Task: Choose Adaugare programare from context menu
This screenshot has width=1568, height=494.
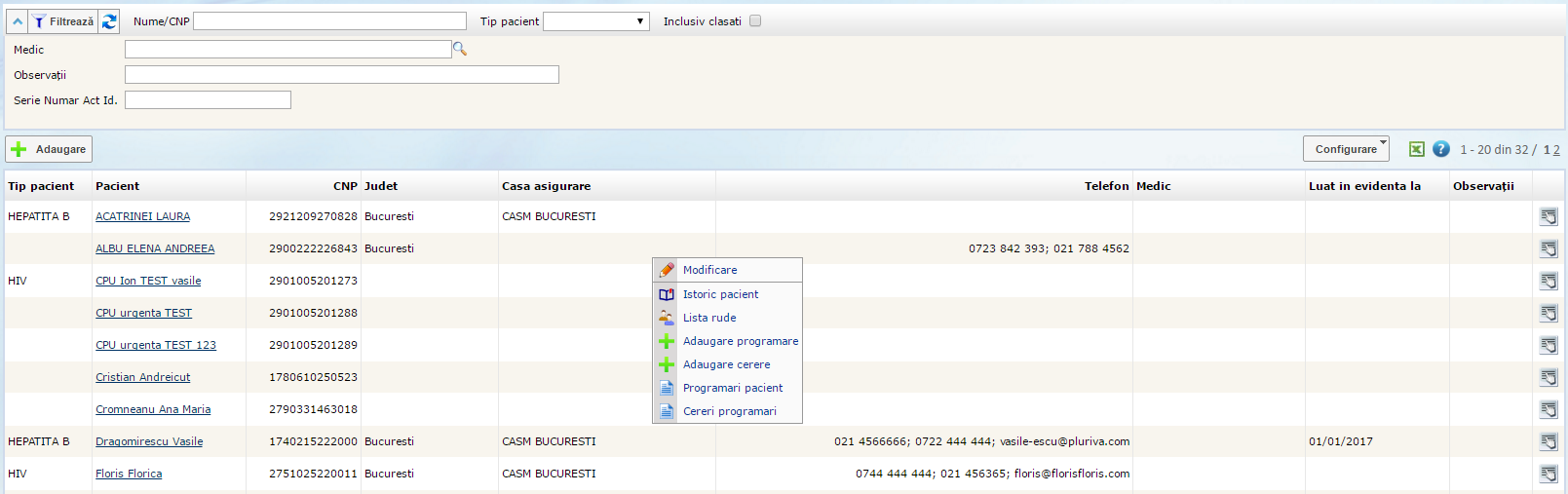Action: click(740, 341)
